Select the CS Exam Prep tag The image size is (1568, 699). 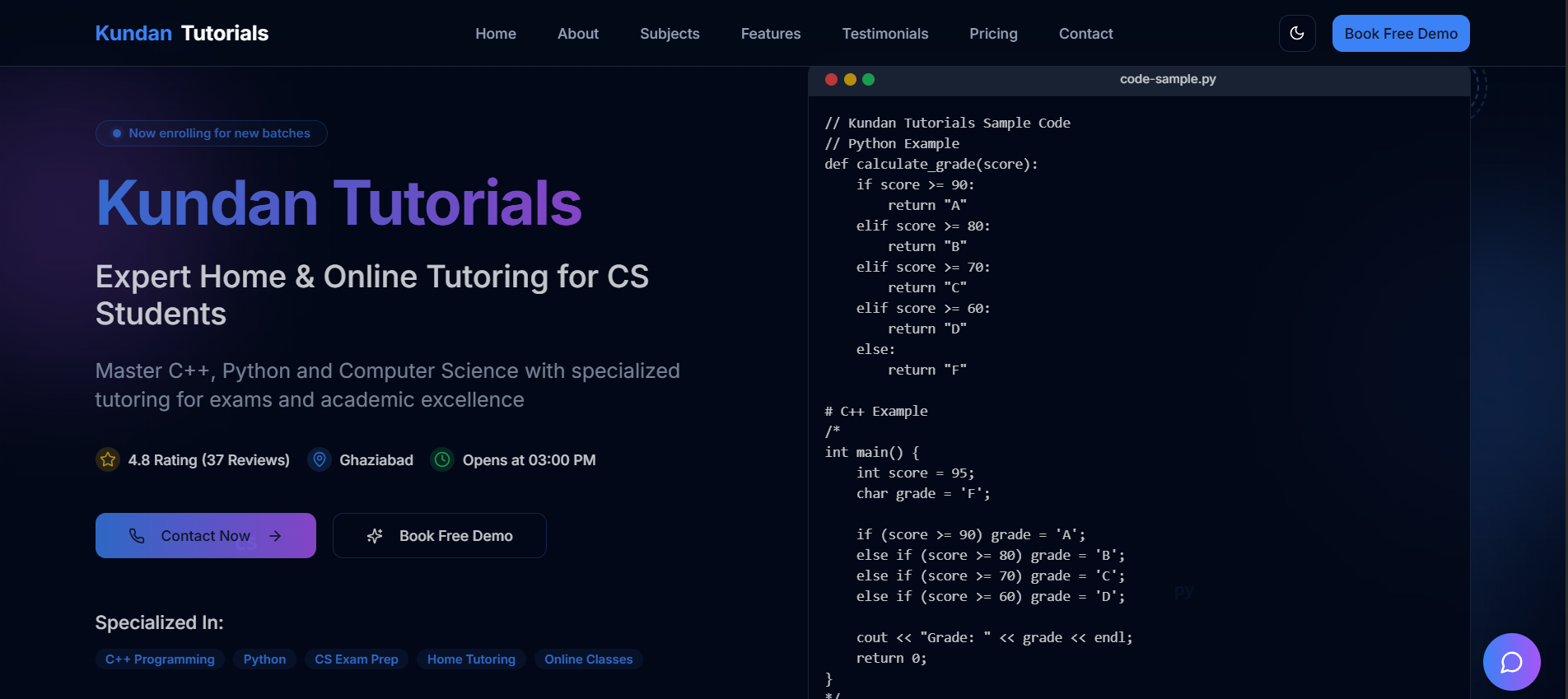click(357, 659)
